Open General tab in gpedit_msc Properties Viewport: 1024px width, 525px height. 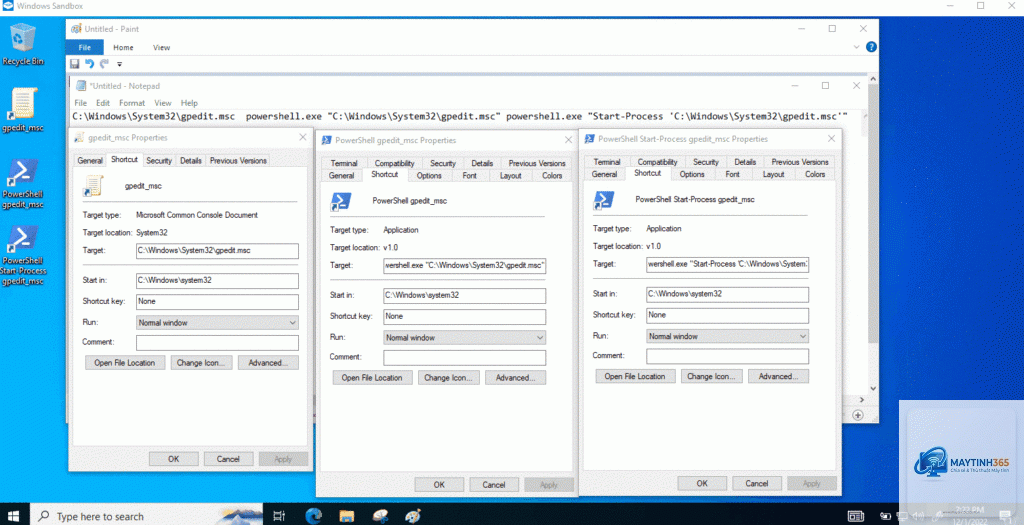[x=89, y=161]
